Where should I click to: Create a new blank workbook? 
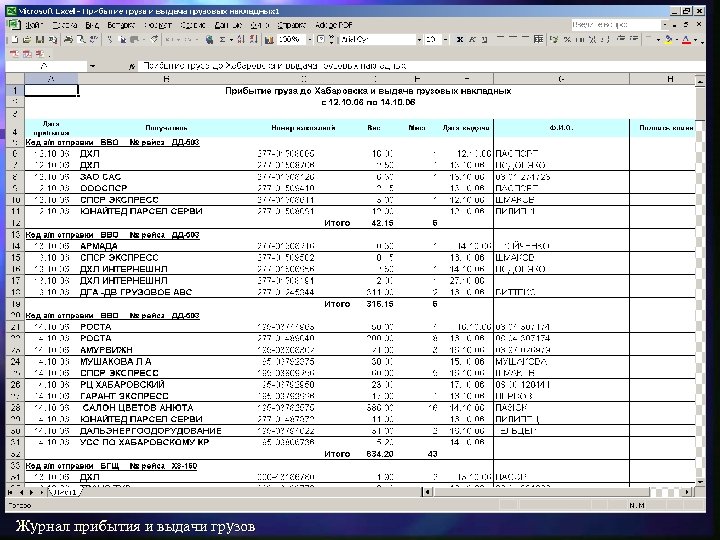click(x=15, y=40)
